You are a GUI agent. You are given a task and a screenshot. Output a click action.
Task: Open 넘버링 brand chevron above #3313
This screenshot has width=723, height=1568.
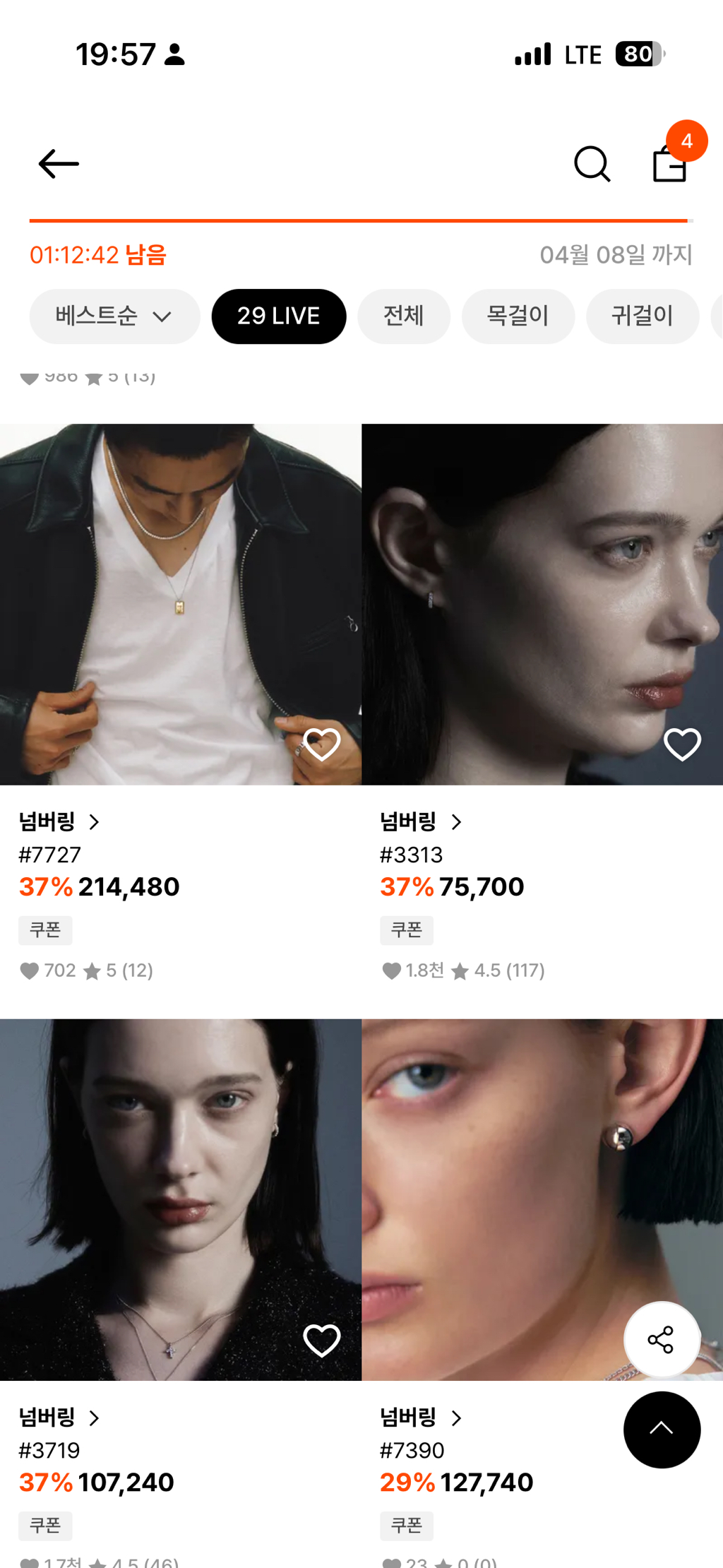coord(456,822)
